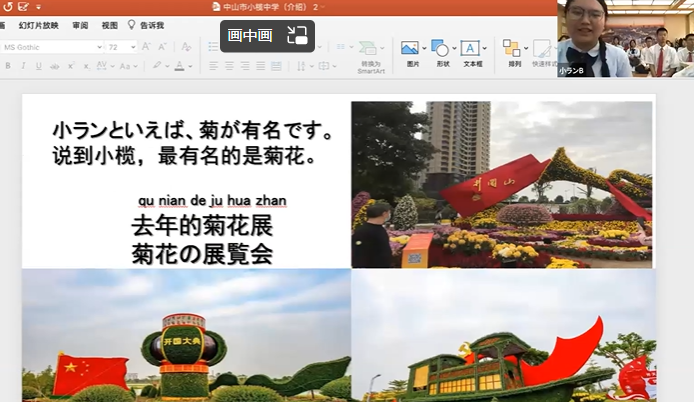Toggle Superscript formatting
The width and height of the screenshot is (694, 402).
pos(70,66)
